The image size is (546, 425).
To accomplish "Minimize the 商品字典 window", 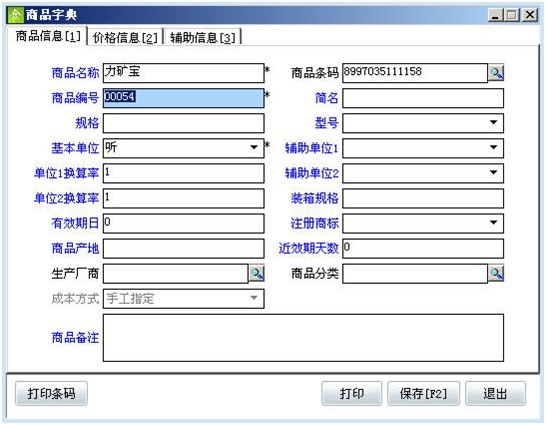I will coord(496,15).
